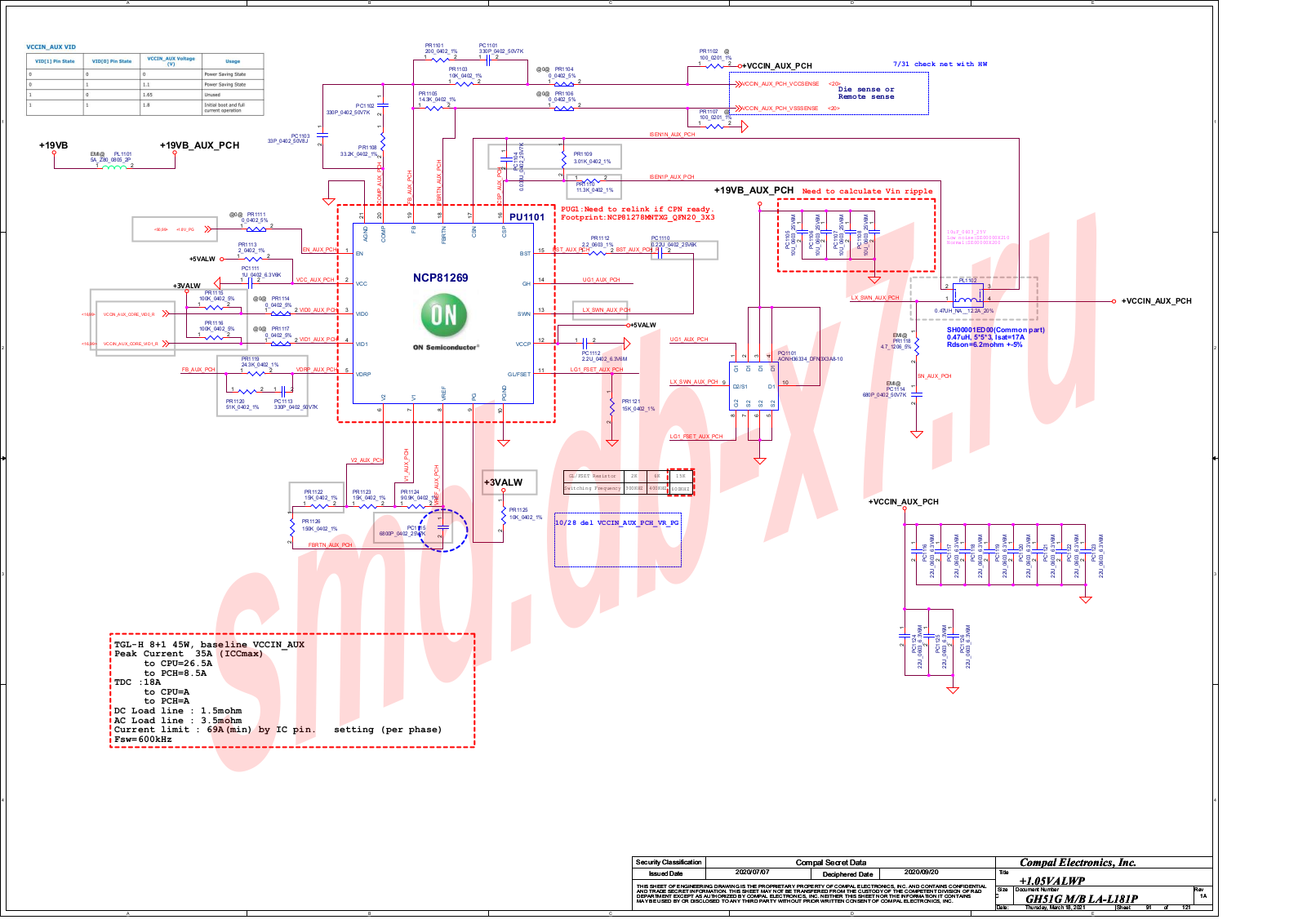
Task: Click the ISEN1P_AUX_PCH net label
Action: coord(672,177)
